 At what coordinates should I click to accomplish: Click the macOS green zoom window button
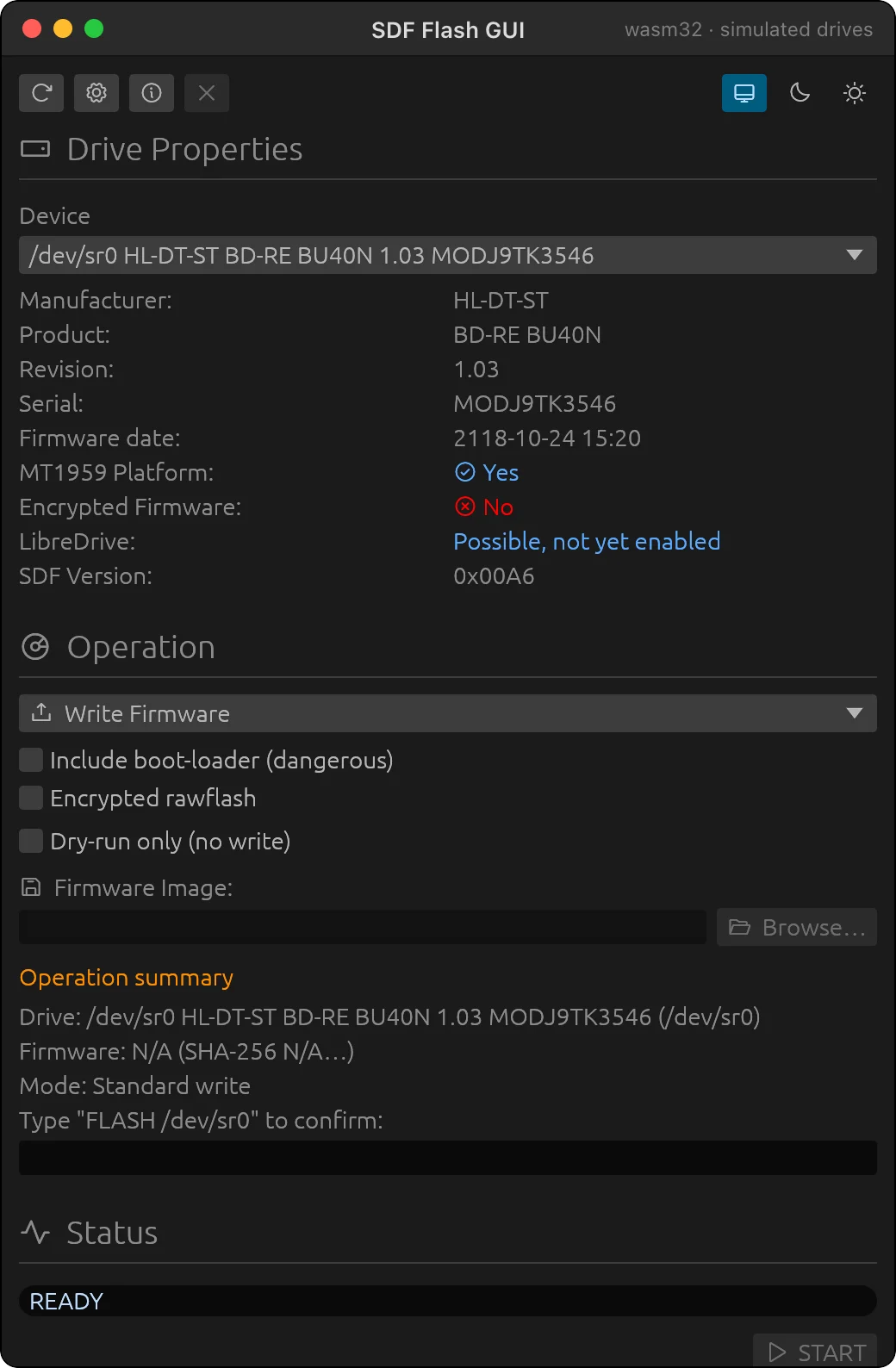(x=94, y=28)
